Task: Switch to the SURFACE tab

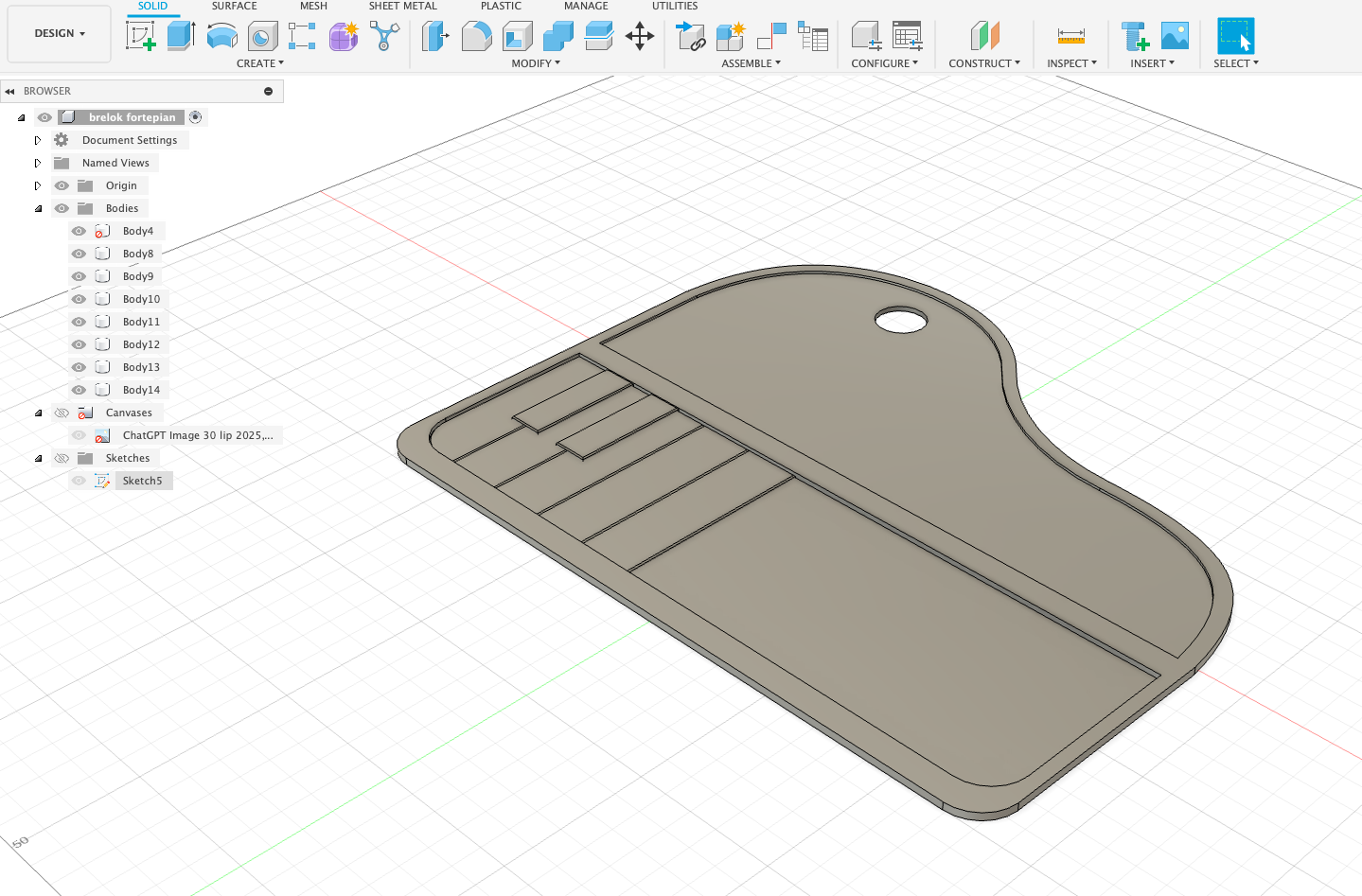Action: 234,6
